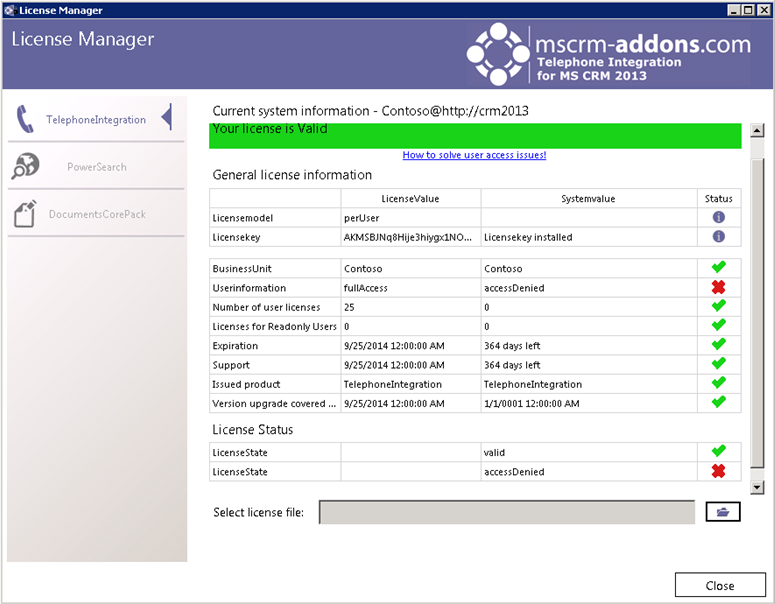This screenshot has width=775, height=604.
Task: Switch to the DocumentsCorePack tab
Action: (x=96, y=214)
